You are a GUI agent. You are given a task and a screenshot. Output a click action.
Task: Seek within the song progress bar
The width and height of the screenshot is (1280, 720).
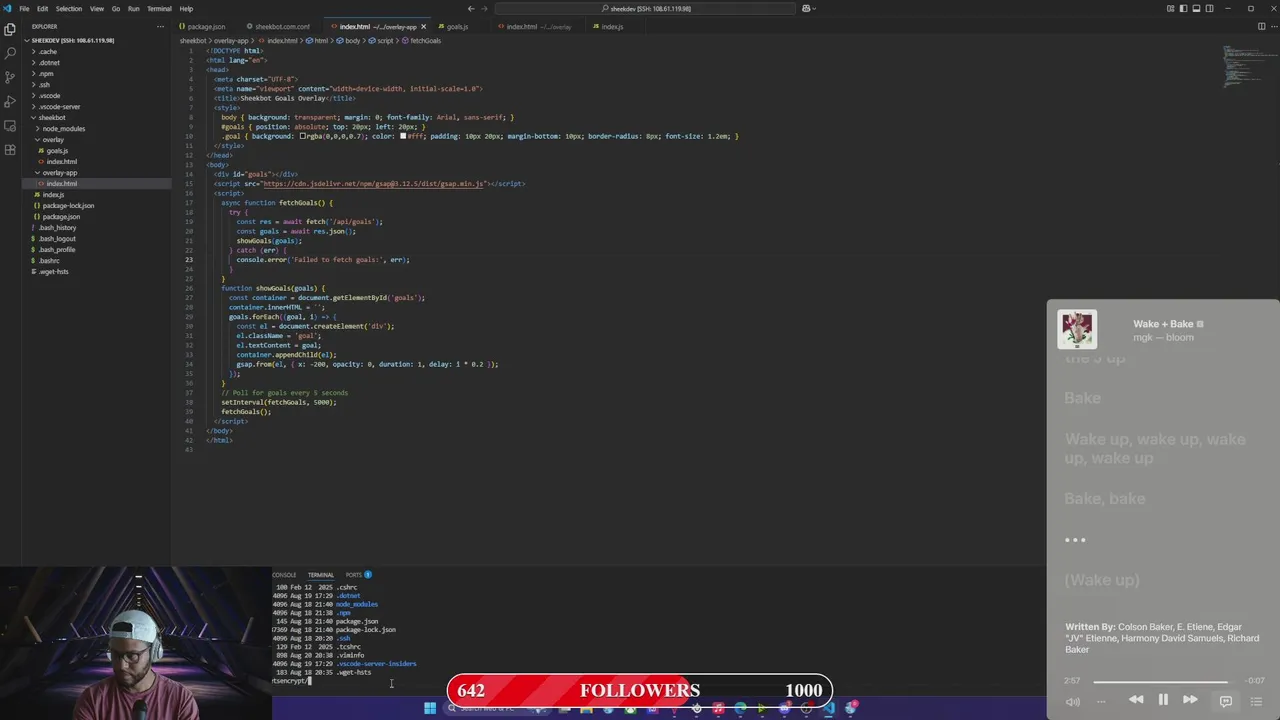point(1163,681)
